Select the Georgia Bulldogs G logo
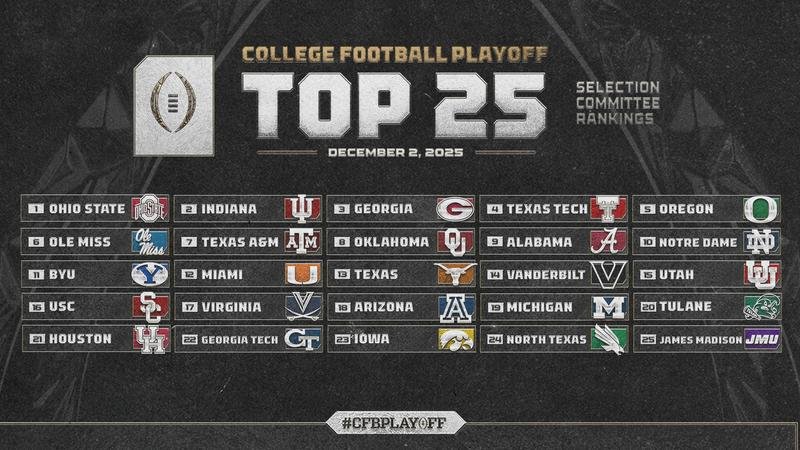This screenshot has height=450, width=800. pyautogui.click(x=453, y=209)
